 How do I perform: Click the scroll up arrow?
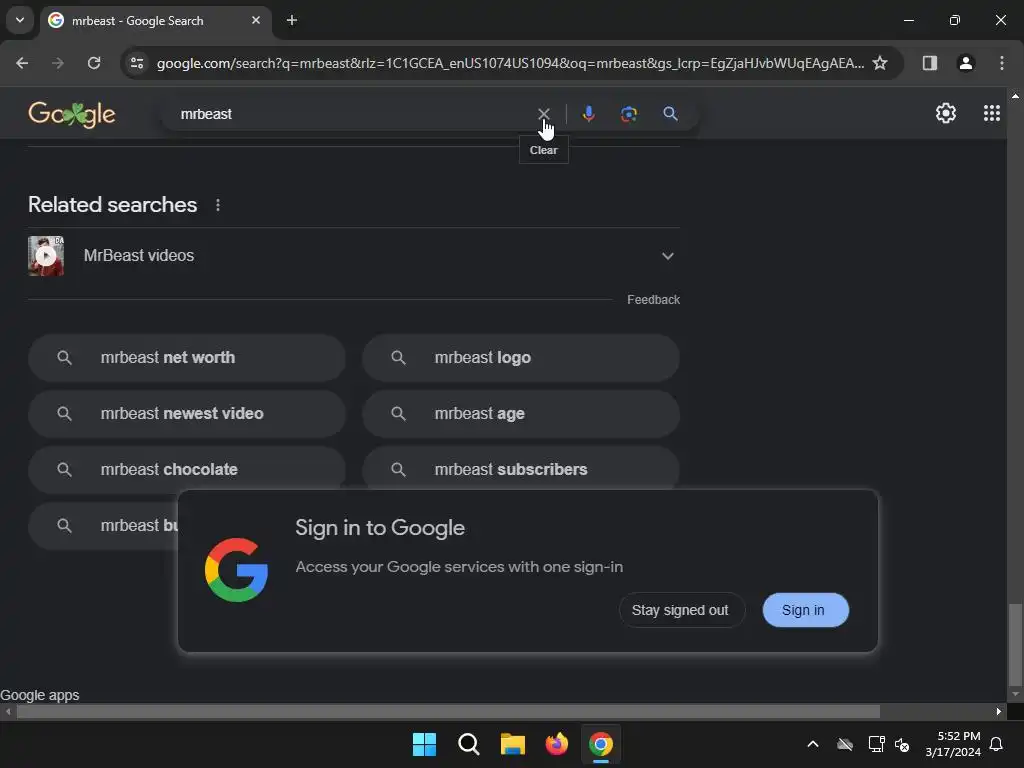1015,95
